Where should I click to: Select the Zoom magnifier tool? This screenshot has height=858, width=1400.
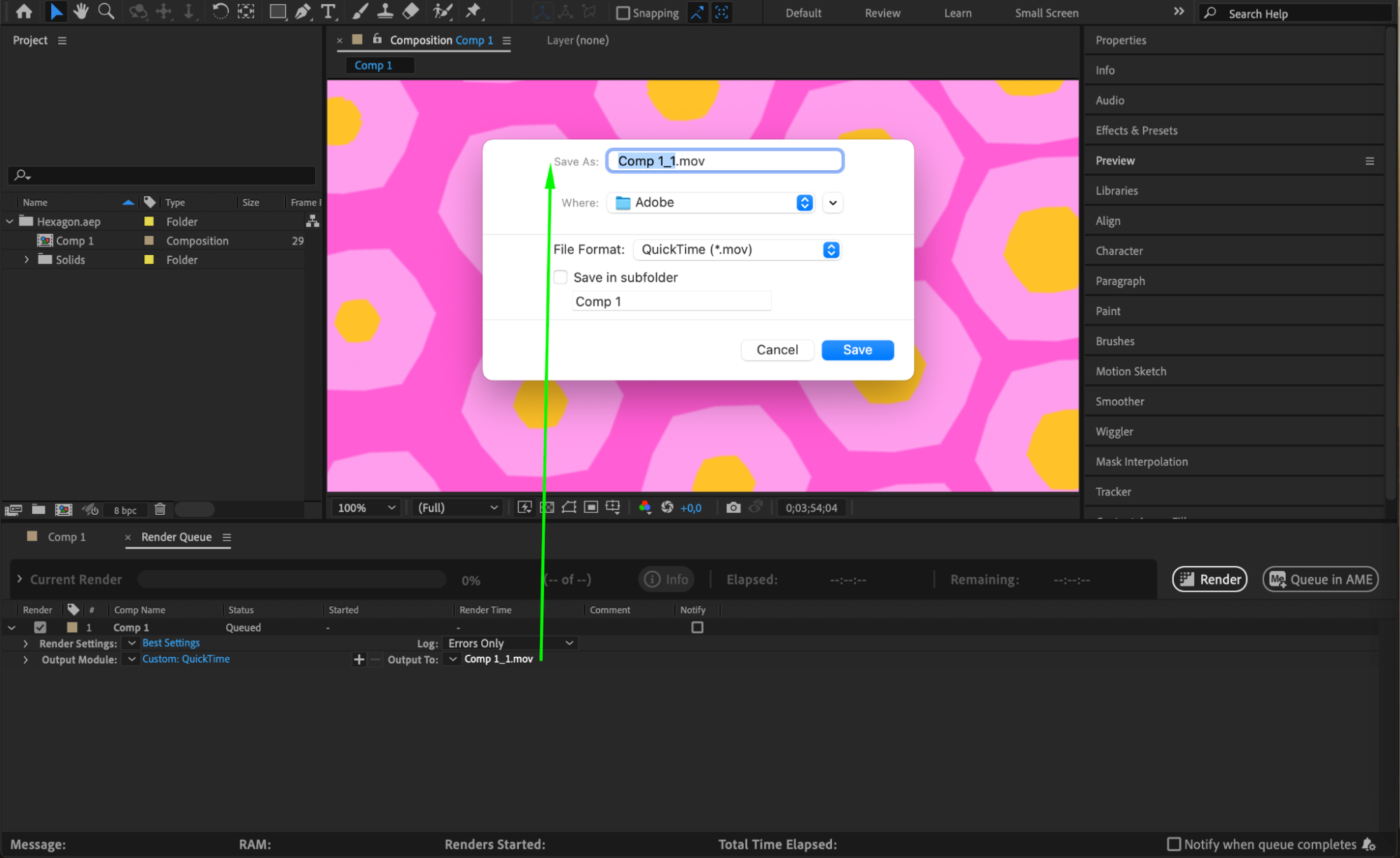click(x=106, y=11)
